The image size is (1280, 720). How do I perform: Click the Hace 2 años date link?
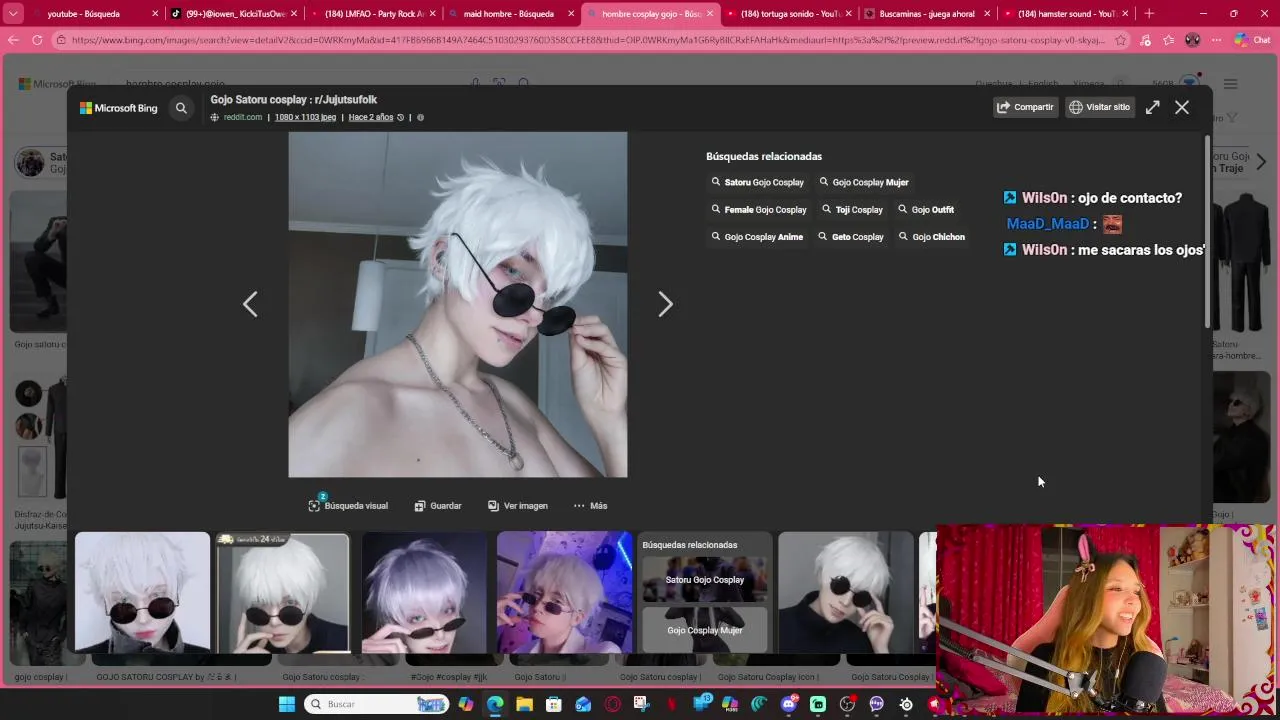(x=371, y=117)
